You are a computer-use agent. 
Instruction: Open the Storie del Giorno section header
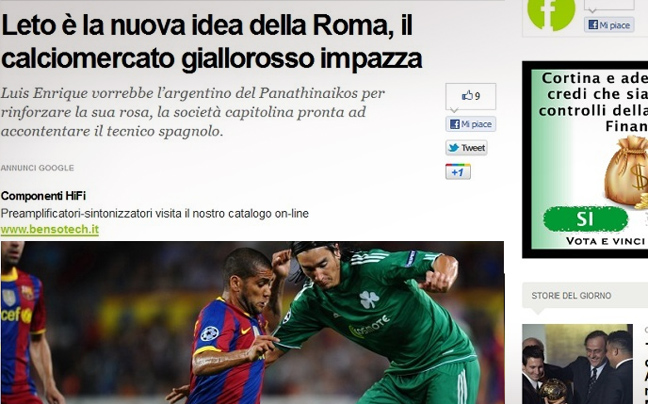click(x=571, y=296)
